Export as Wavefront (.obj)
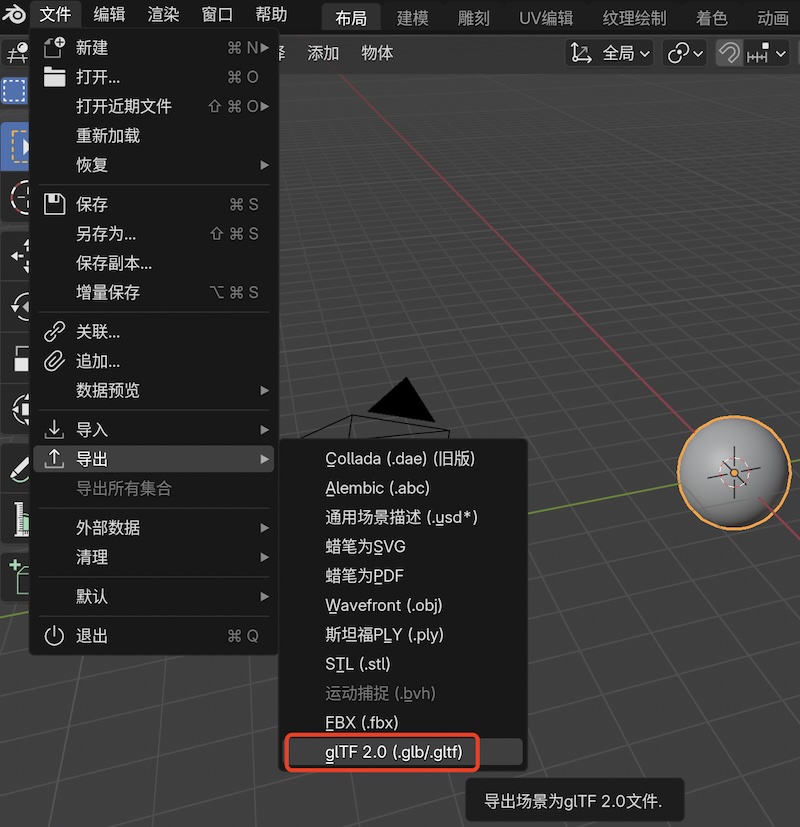Image resolution: width=800 pixels, height=827 pixels. 403,605
